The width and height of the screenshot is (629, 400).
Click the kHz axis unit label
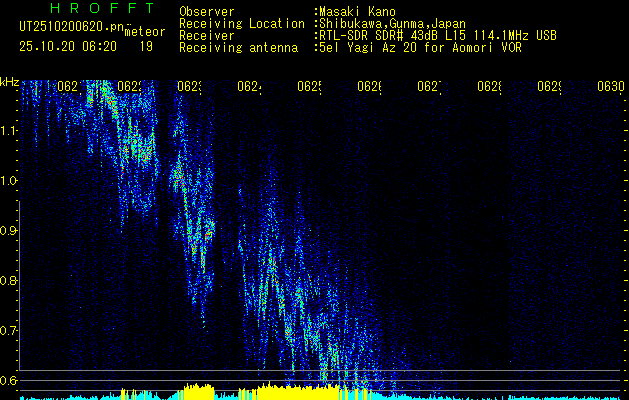coord(9,82)
